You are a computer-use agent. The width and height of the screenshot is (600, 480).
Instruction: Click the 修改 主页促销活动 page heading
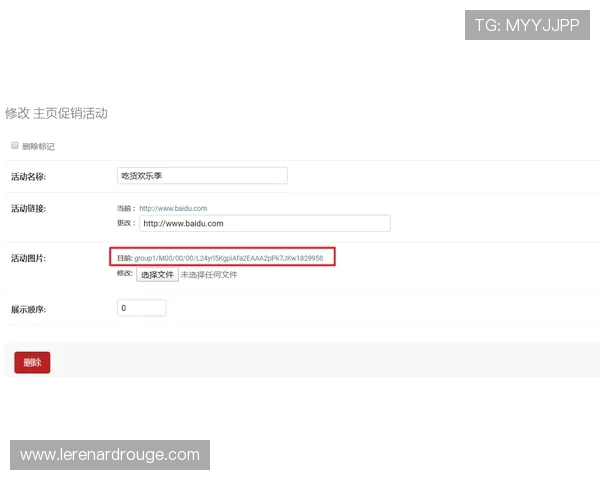tap(56, 113)
